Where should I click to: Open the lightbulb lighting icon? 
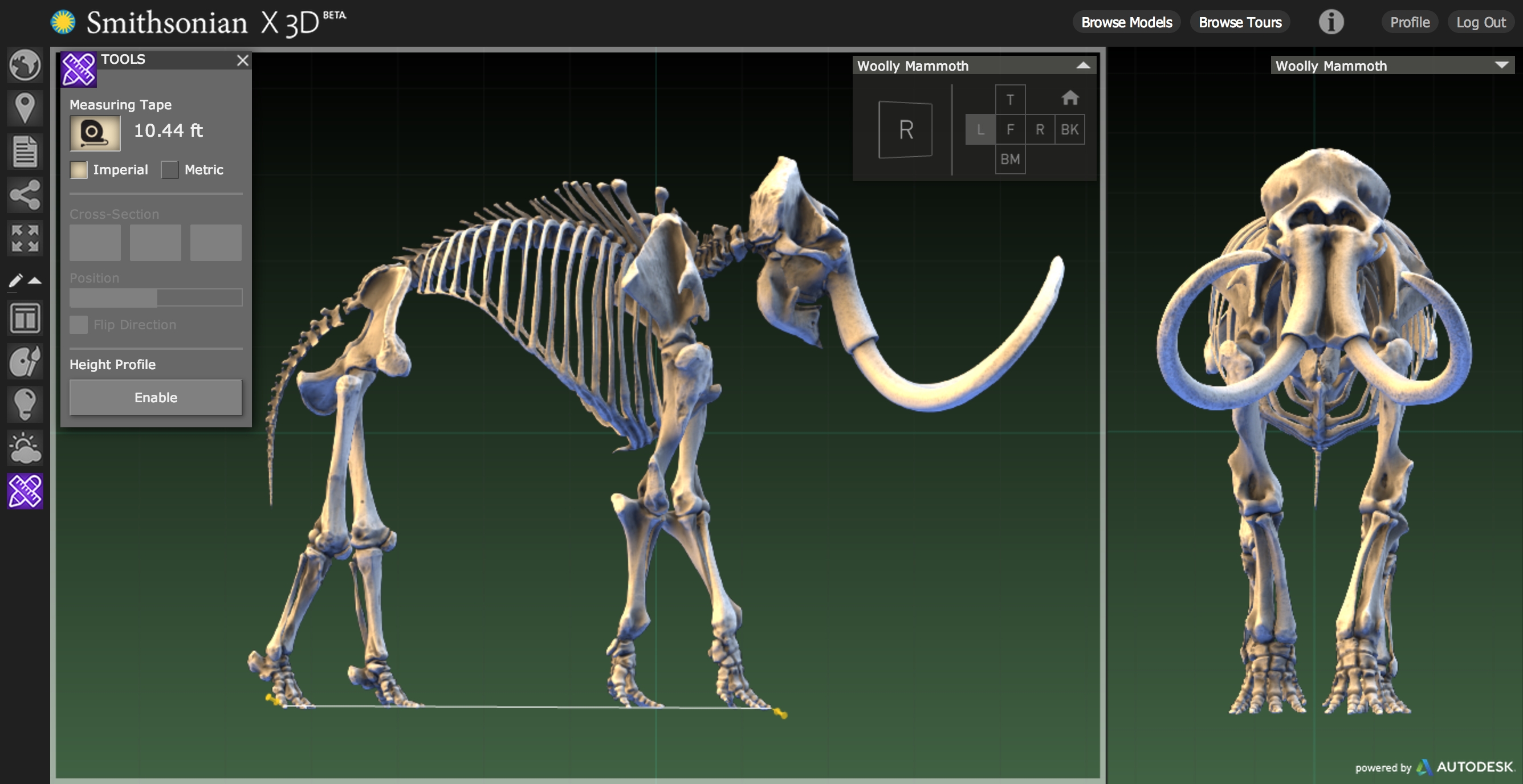tap(25, 405)
